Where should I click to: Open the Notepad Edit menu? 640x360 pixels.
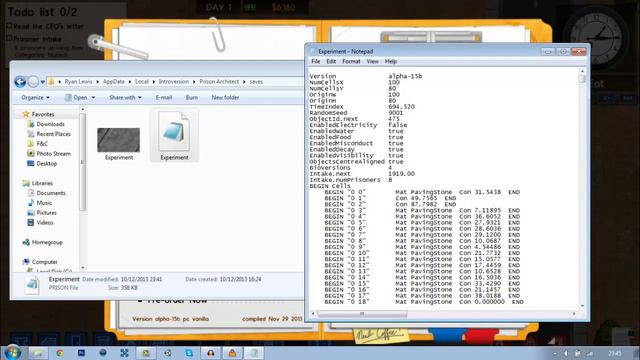pos(331,61)
